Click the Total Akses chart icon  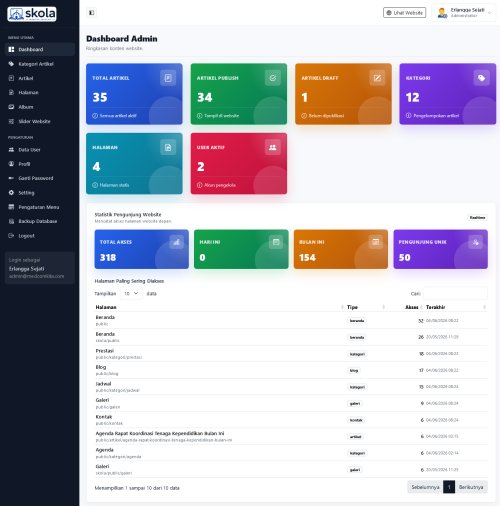coord(176,242)
